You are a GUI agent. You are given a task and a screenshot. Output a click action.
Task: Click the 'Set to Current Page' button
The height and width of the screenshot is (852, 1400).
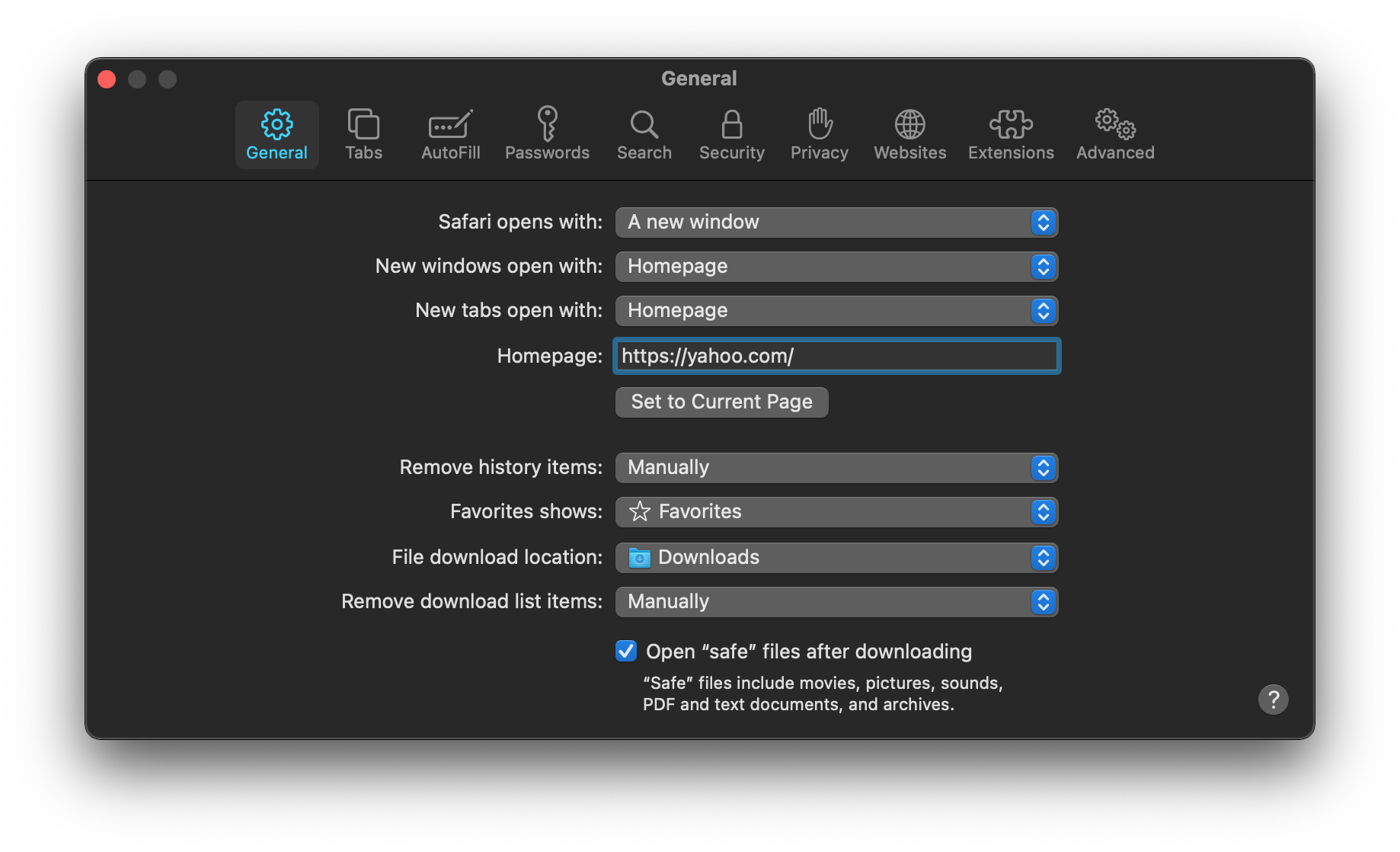pyautogui.click(x=721, y=402)
